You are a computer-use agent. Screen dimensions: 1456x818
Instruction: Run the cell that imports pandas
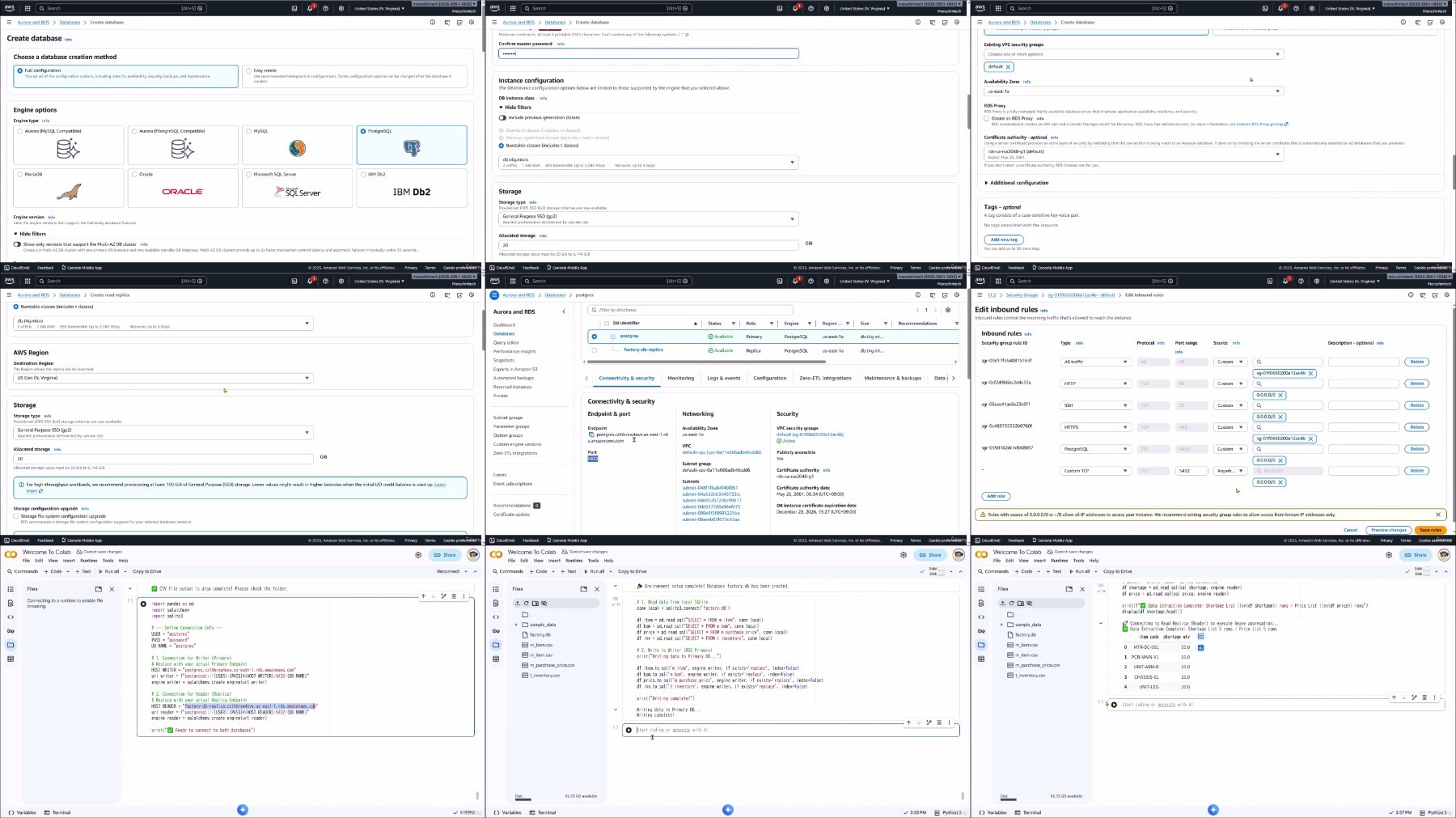(x=143, y=604)
